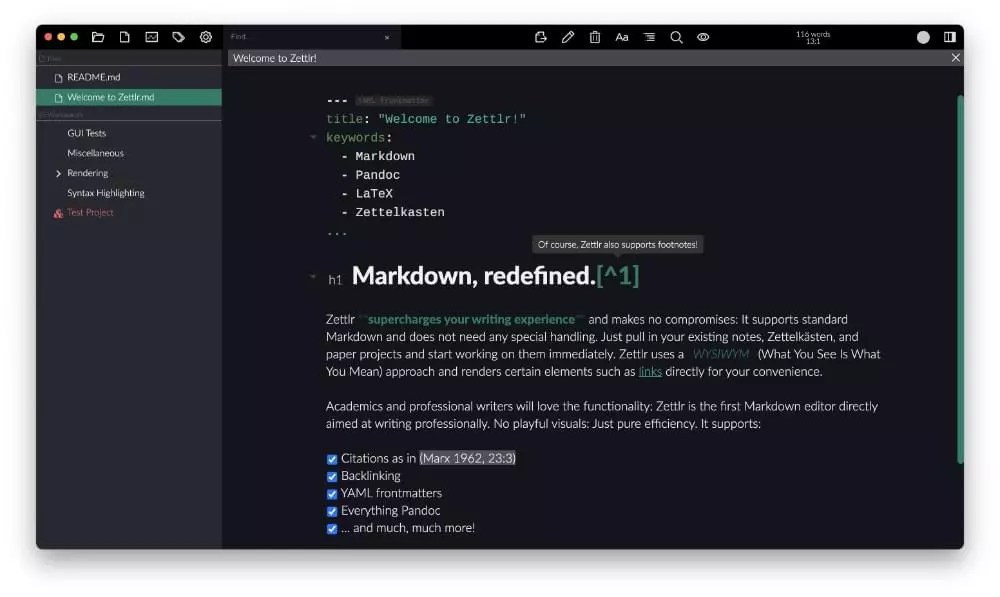Uncheck the Backlinking checkbox
Image resolution: width=1000 pixels, height=597 pixels.
332,476
